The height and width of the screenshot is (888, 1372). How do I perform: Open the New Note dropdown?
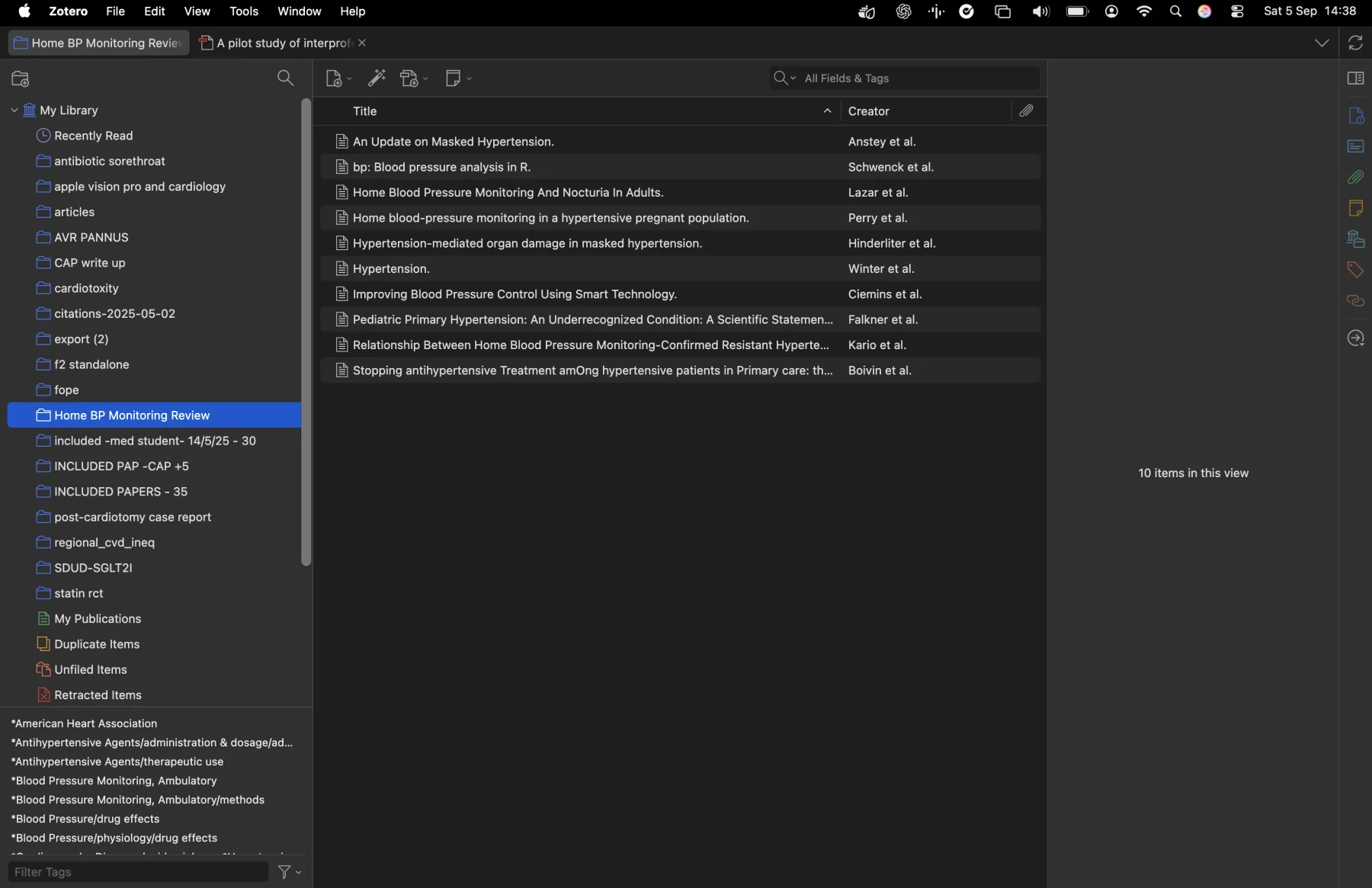(x=459, y=79)
